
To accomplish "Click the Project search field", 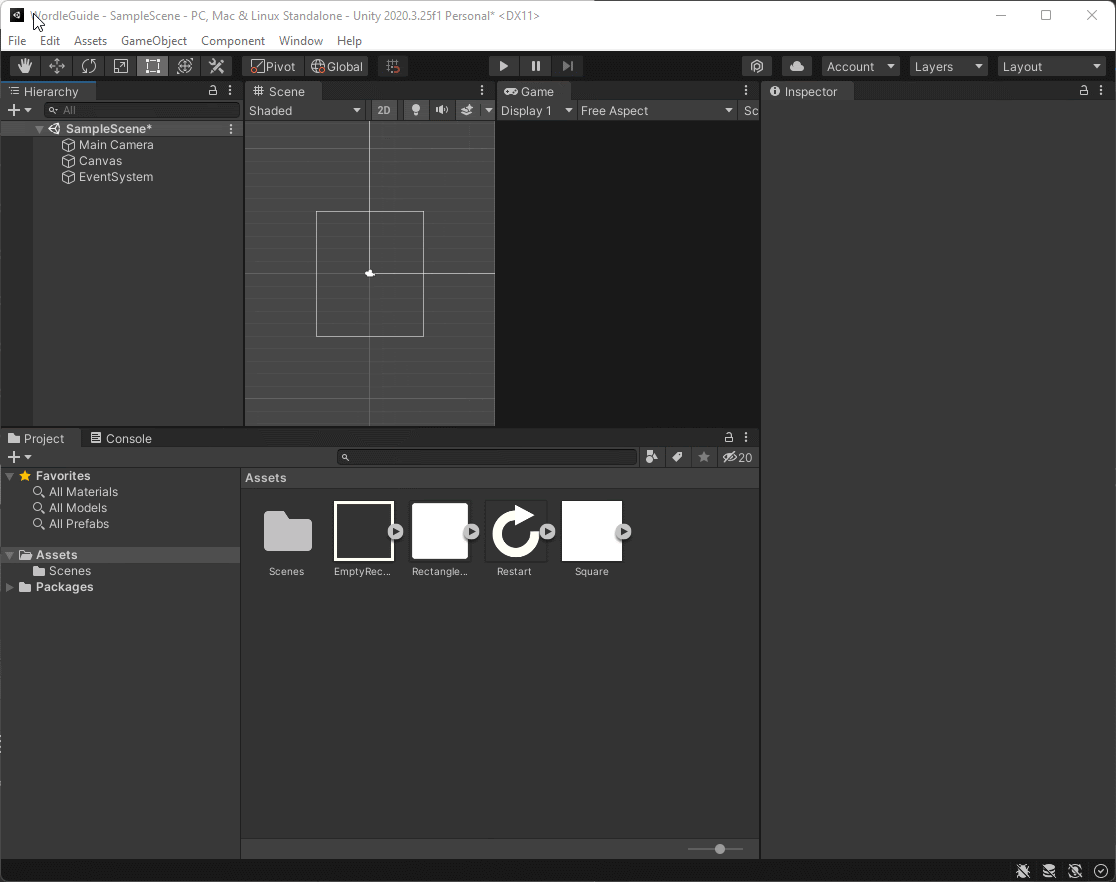I will pos(488,457).
